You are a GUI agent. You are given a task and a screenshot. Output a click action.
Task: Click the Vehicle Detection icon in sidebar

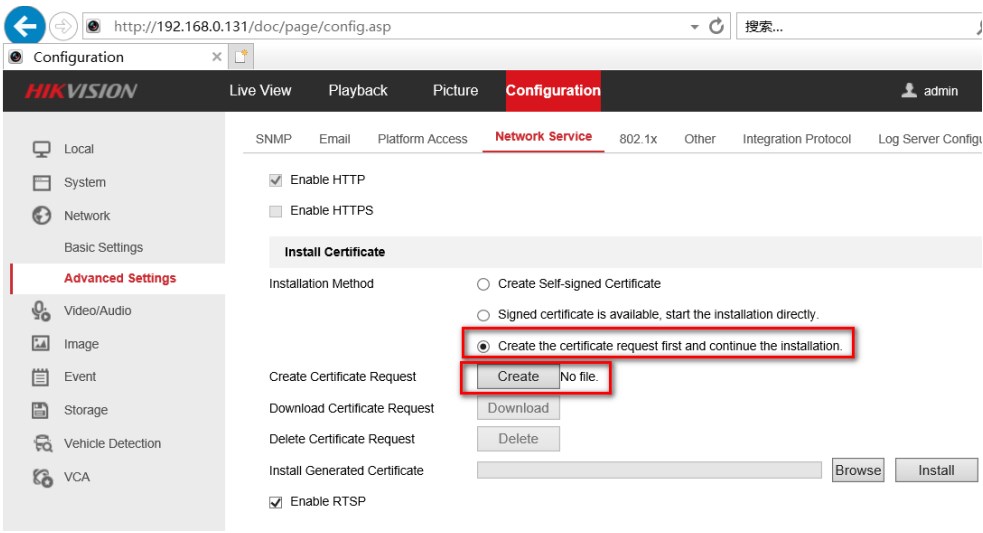42,444
